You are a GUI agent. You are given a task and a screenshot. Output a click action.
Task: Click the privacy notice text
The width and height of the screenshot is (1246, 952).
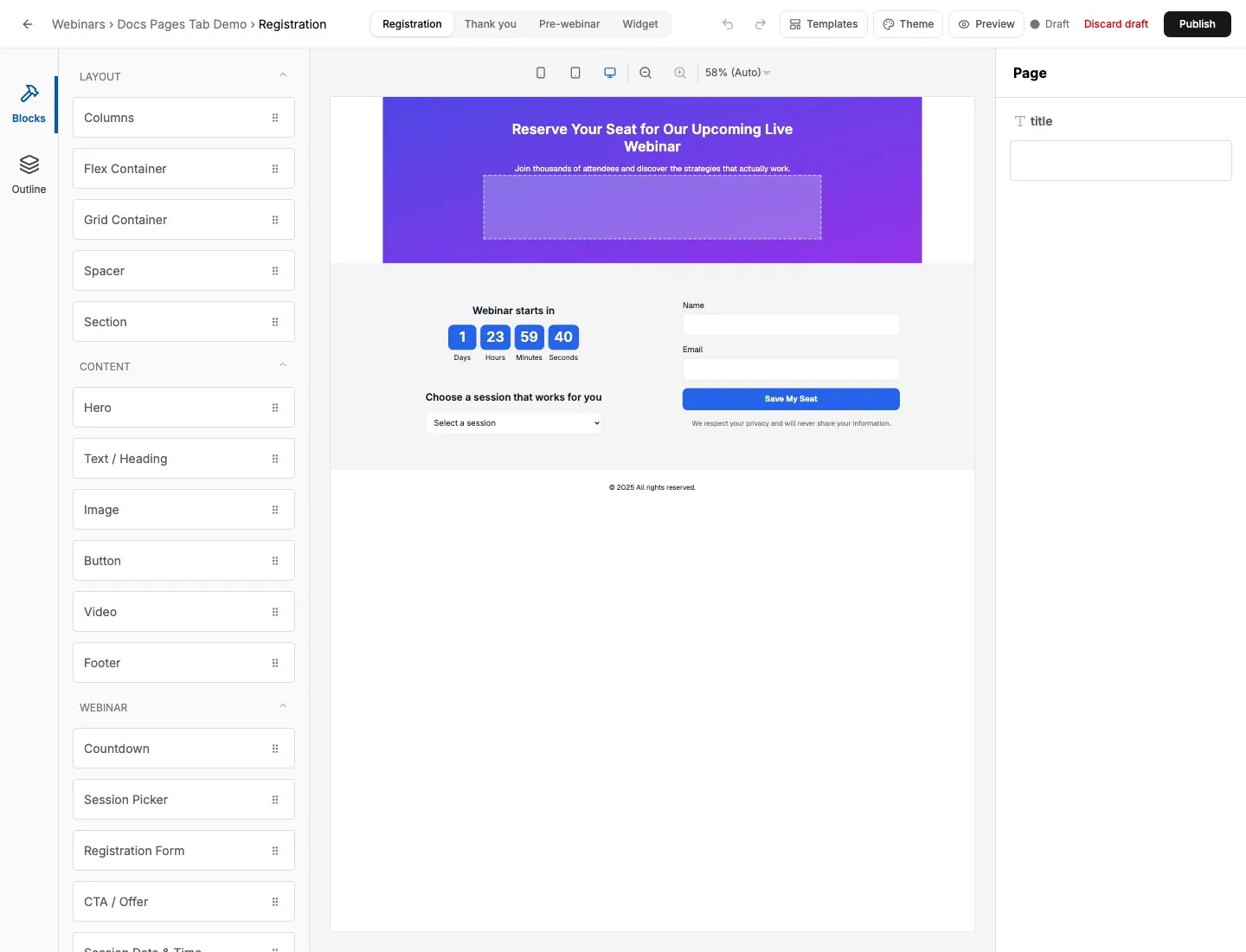coord(791,424)
